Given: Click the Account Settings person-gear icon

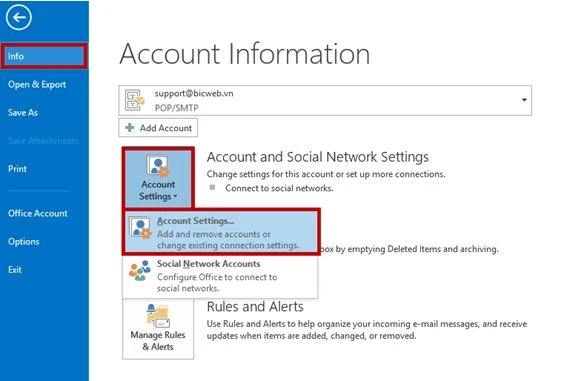Looking at the screenshot, I should pyautogui.click(x=158, y=166).
